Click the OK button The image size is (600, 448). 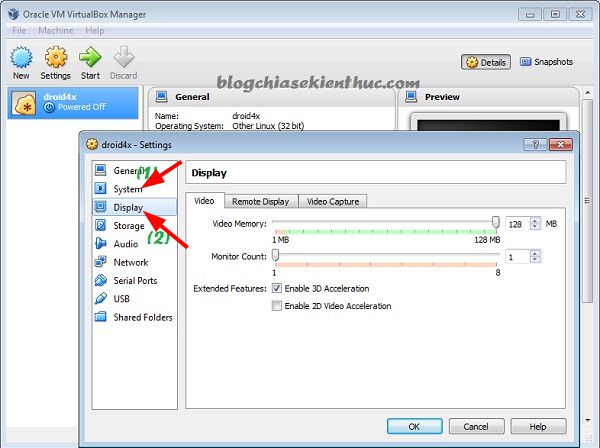[414, 426]
